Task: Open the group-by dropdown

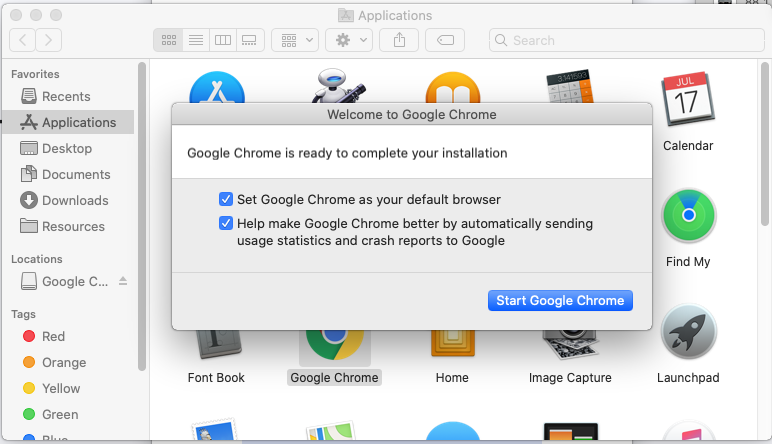Action: pyautogui.click(x=295, y=40)
